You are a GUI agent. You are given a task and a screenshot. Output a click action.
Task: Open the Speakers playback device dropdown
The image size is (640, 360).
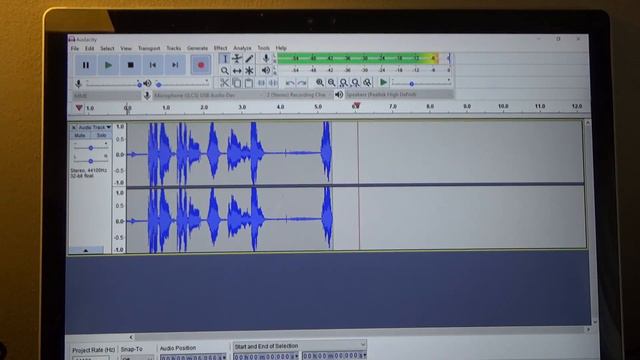(x=400, y=95)
